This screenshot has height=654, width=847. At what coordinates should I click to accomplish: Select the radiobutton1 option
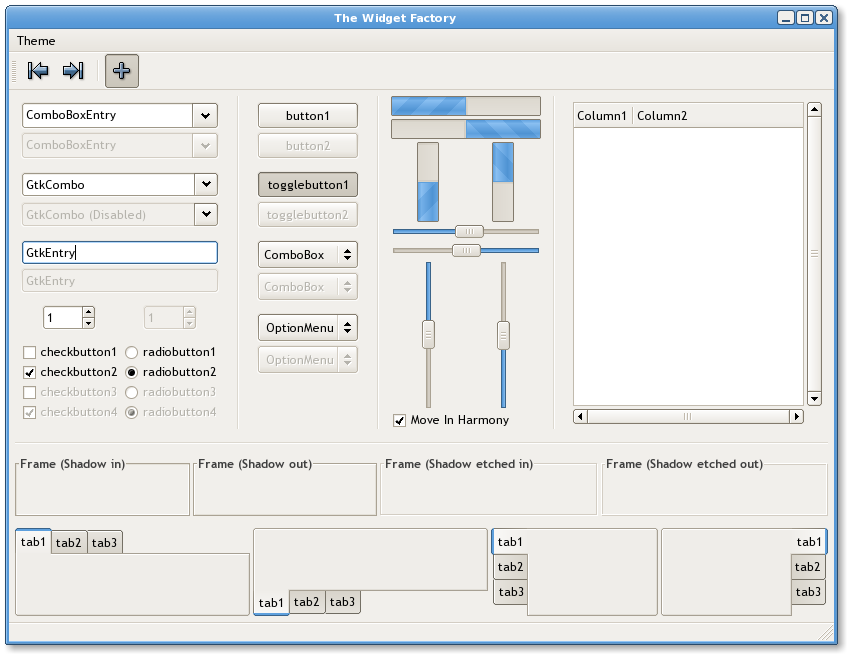tap(130, 352)
